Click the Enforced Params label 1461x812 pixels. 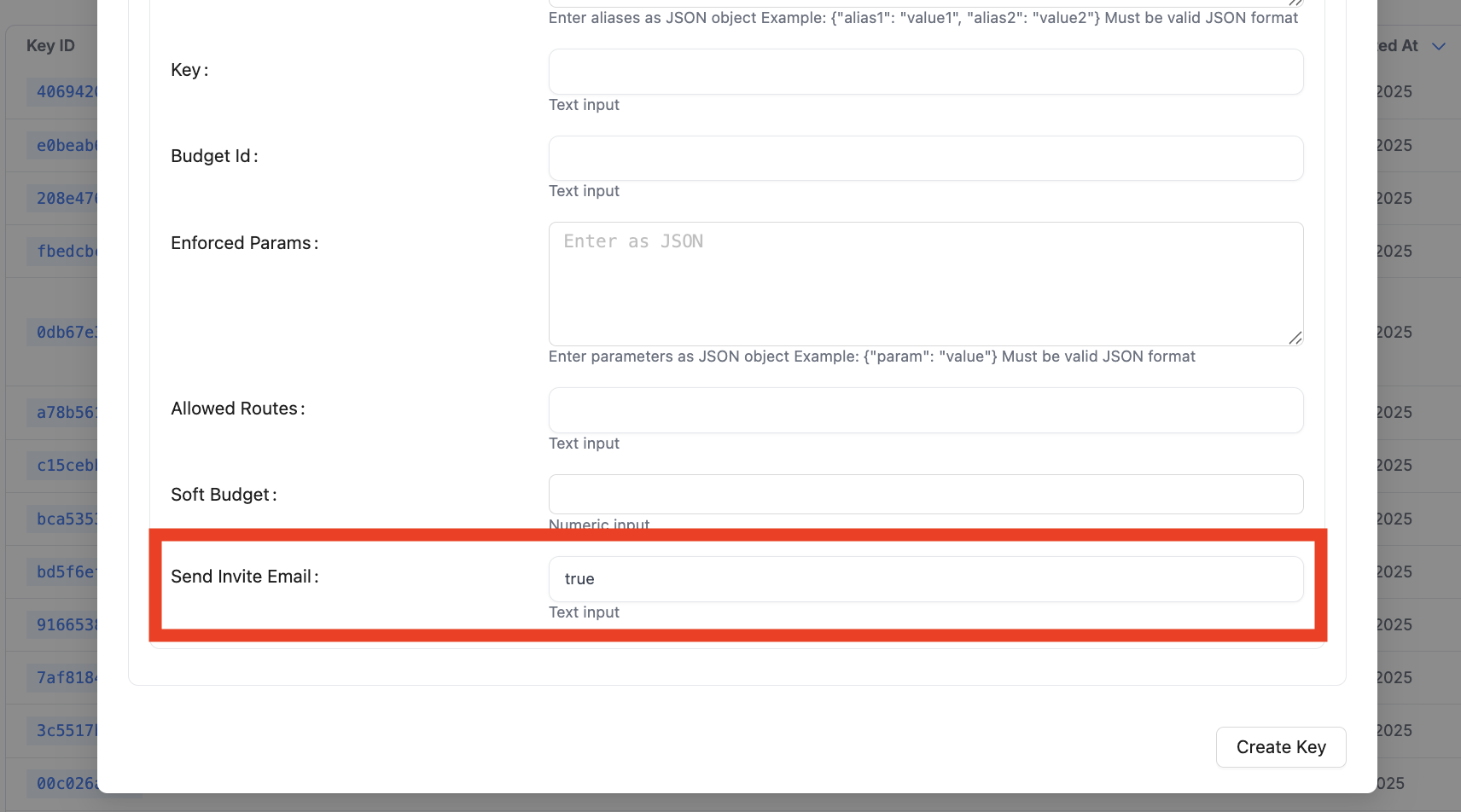point(242,243)
